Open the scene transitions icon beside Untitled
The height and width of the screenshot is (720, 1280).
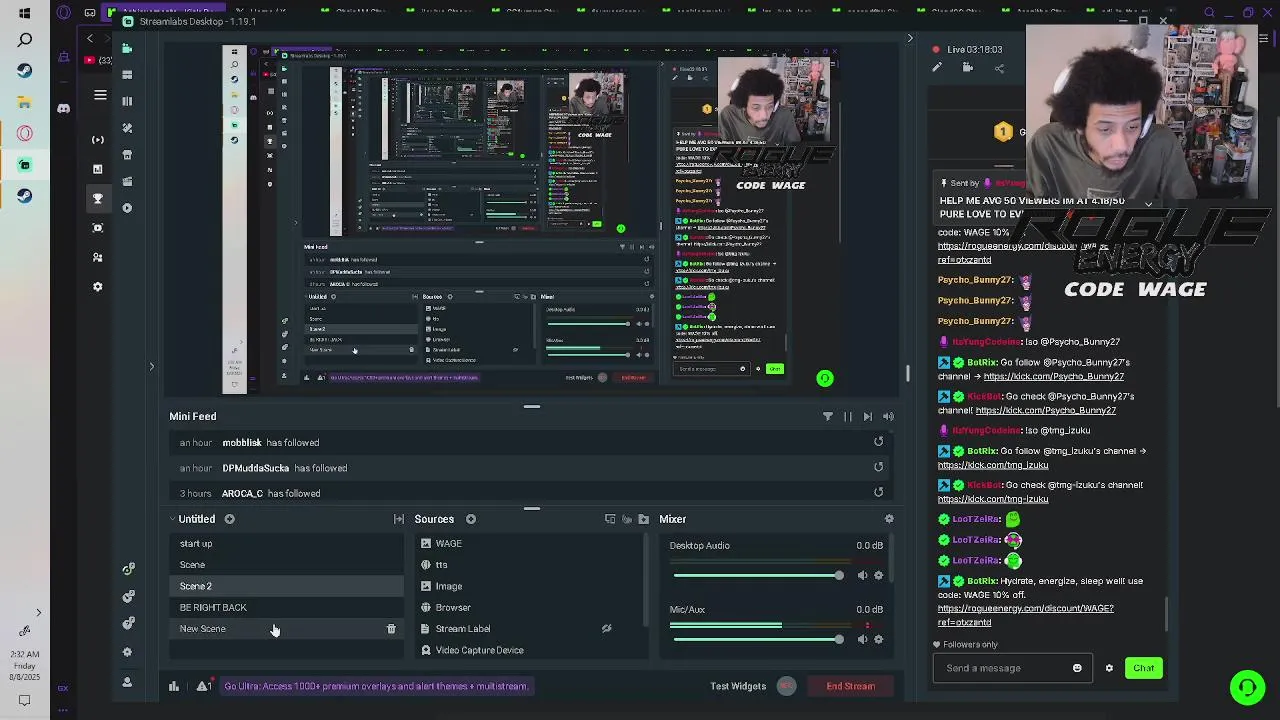pos(399,519)
